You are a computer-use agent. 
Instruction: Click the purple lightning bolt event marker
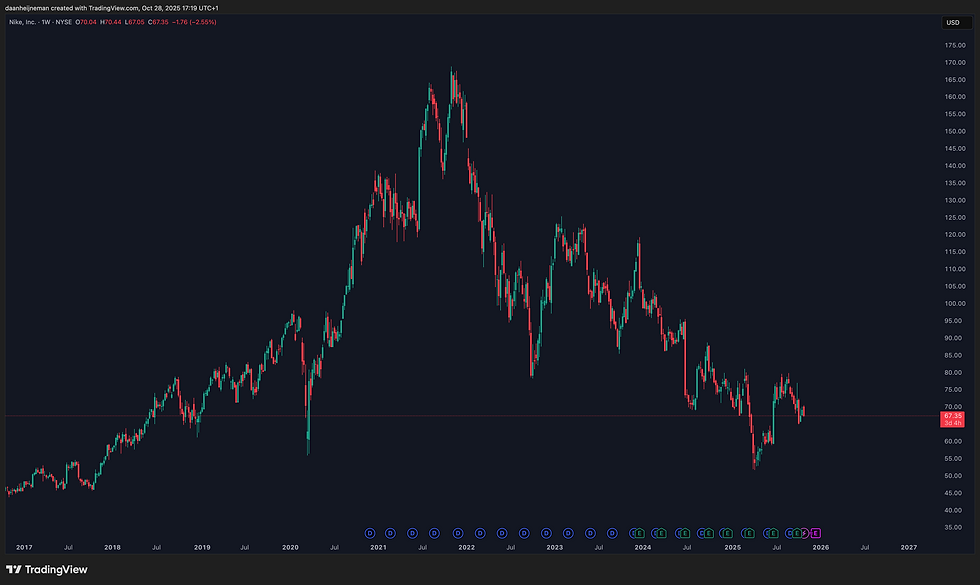tap(804, 533)
